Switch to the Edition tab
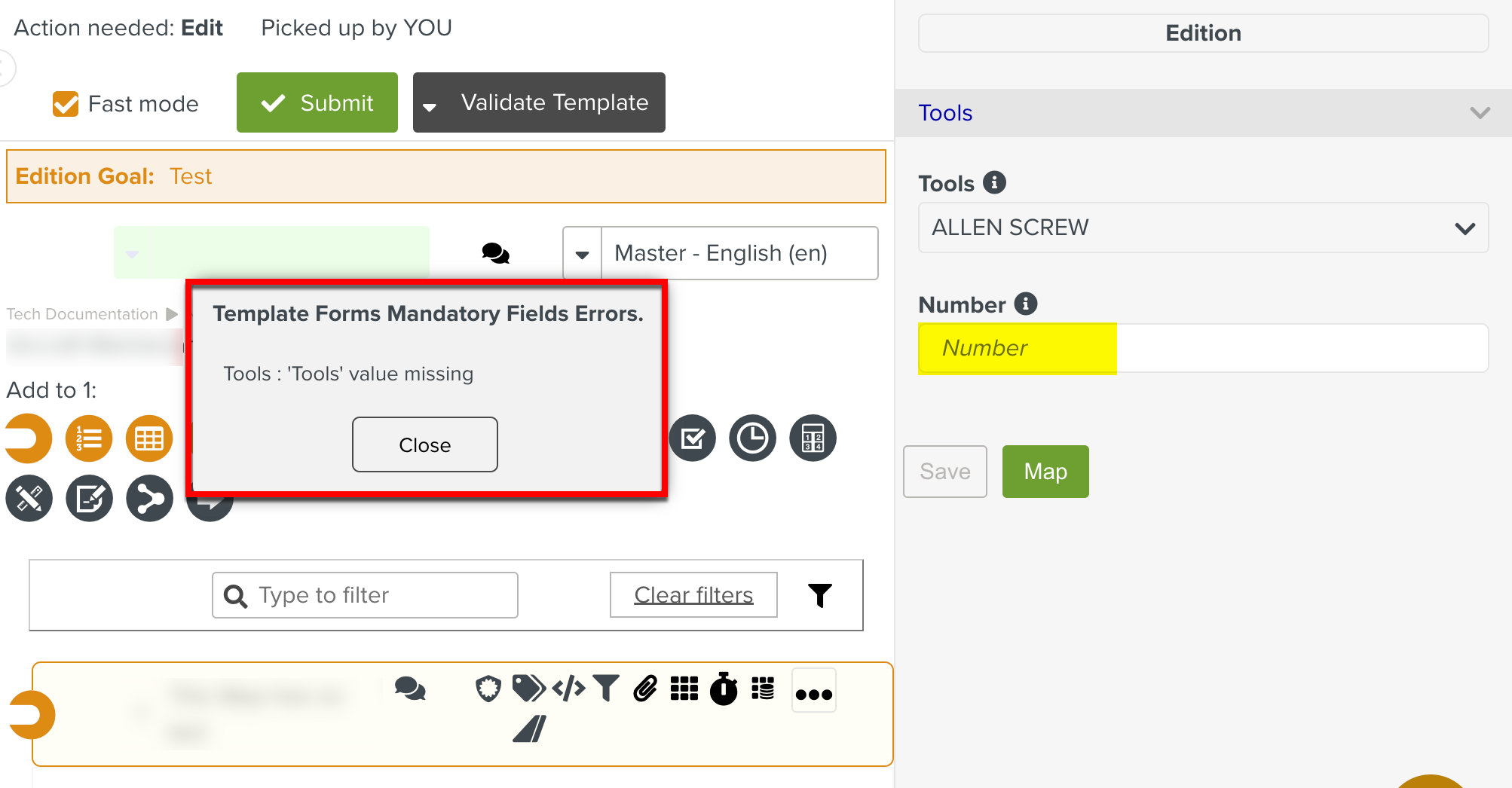The width and height of the screenshot is (1512, 788). 1202,33
